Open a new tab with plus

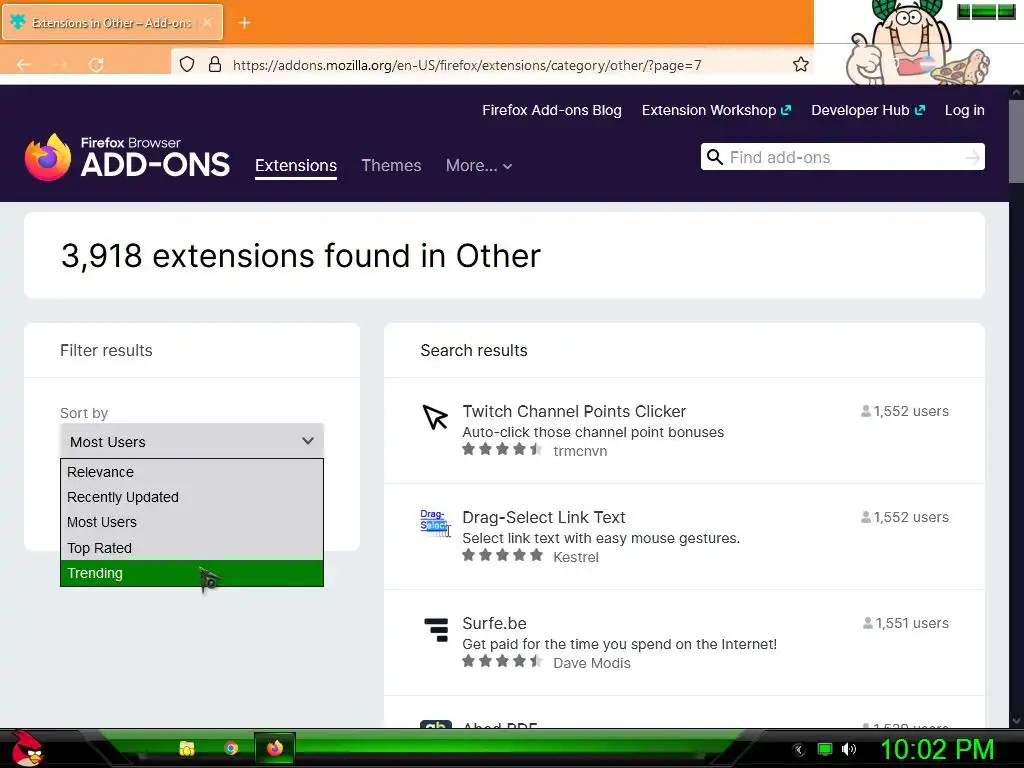click(x=245, y=23)
